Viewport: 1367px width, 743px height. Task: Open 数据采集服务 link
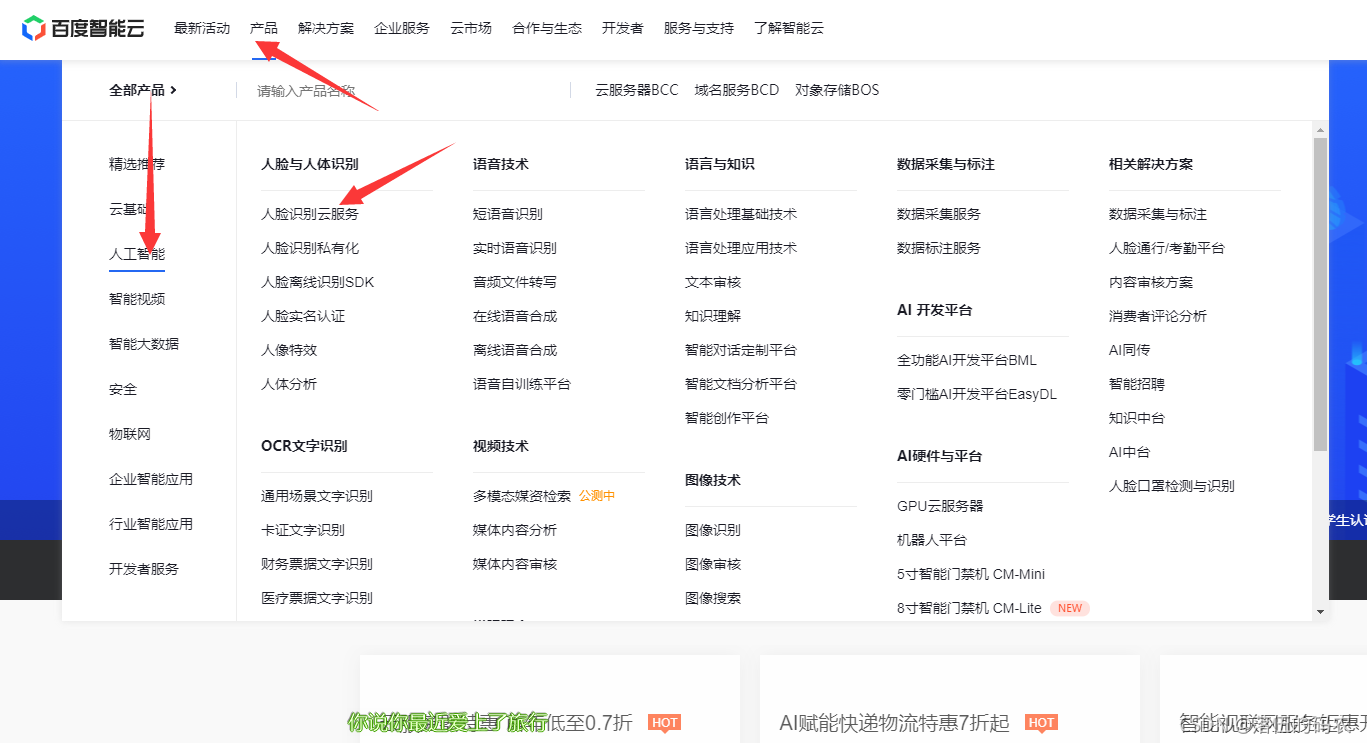point(939,214)
